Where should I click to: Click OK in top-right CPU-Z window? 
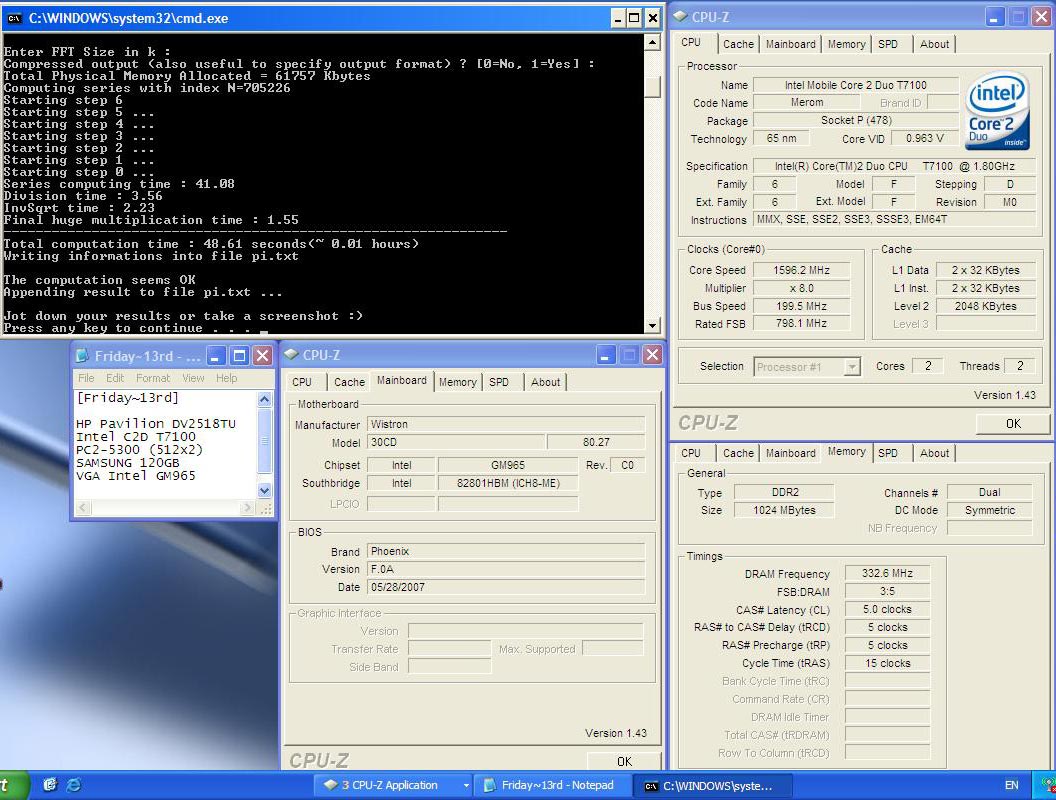[1013, 424]
